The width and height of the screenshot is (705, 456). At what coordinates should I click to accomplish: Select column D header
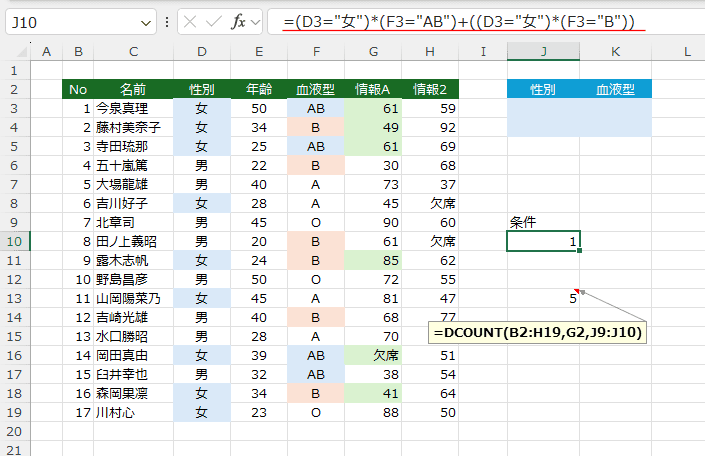coord(202,51)
